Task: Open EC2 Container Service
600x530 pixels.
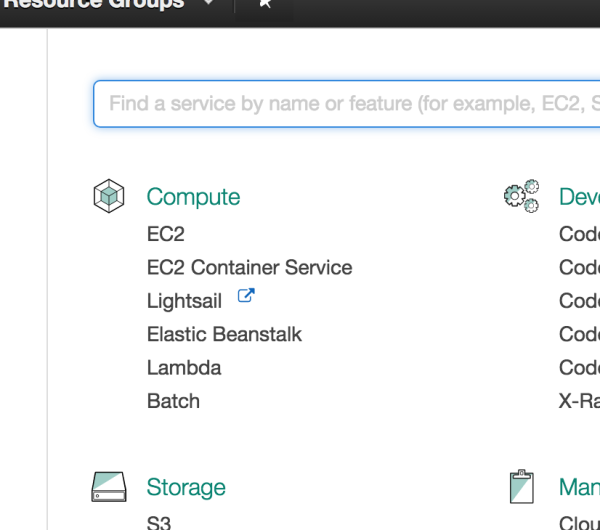Action: [x=249, y=268]
